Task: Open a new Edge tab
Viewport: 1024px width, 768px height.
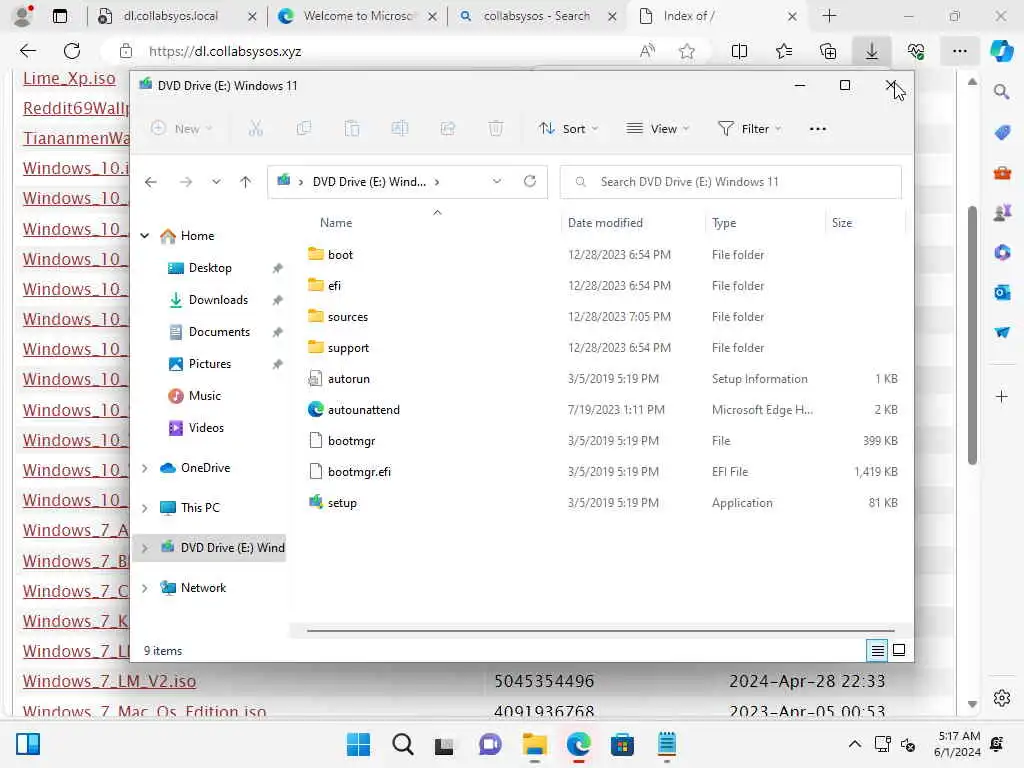Action: (829, 16)
